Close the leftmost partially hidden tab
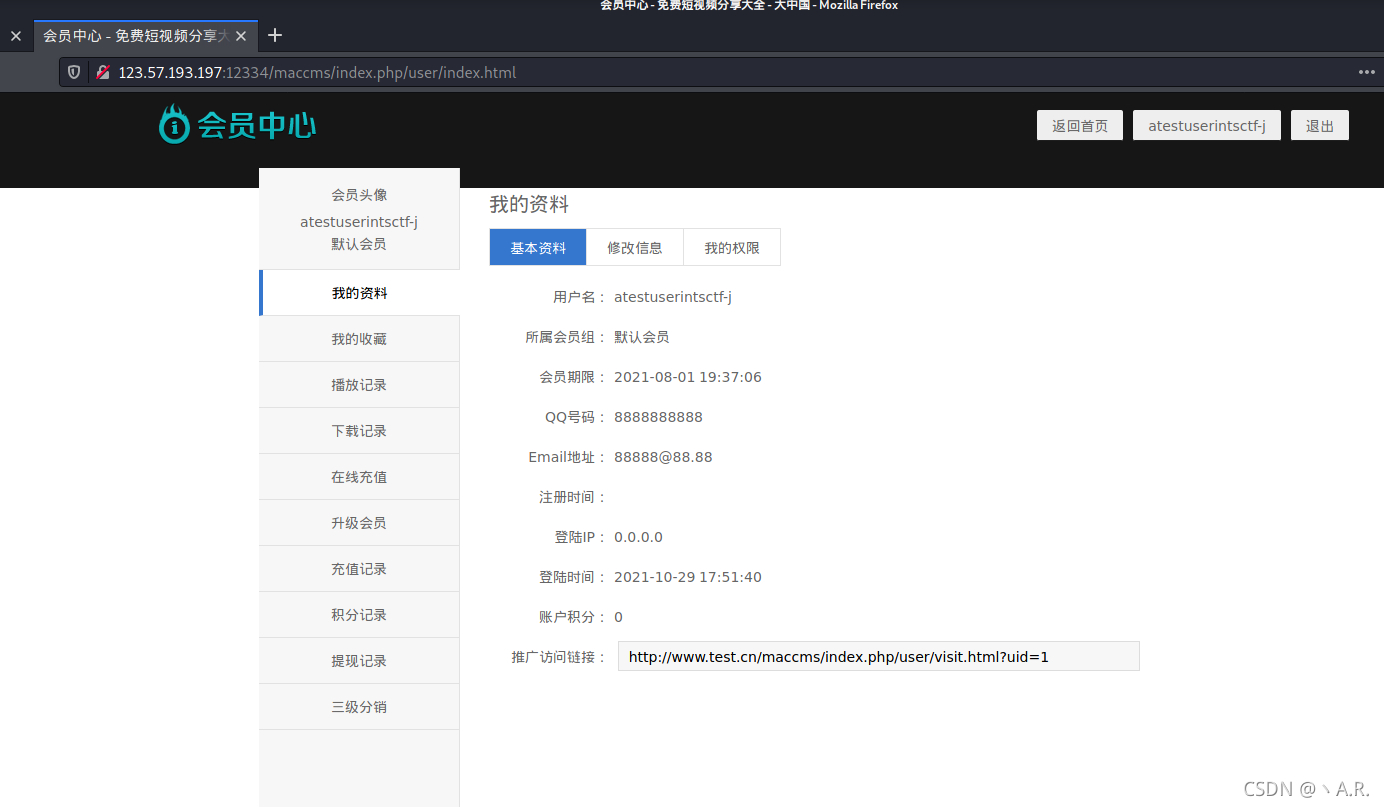This screenshot has width=1384, height=807. pyautogui.click(x=15, y=35)
